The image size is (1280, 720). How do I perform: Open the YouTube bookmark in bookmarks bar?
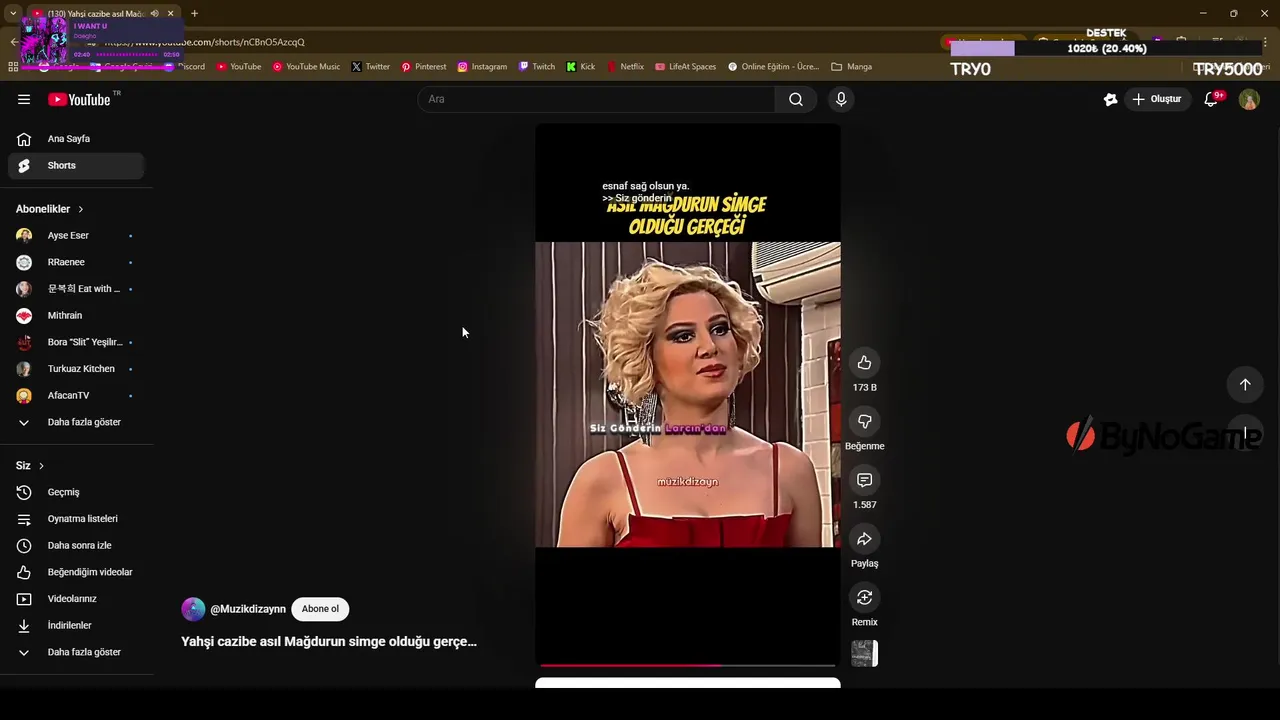(x=239, y=67)
